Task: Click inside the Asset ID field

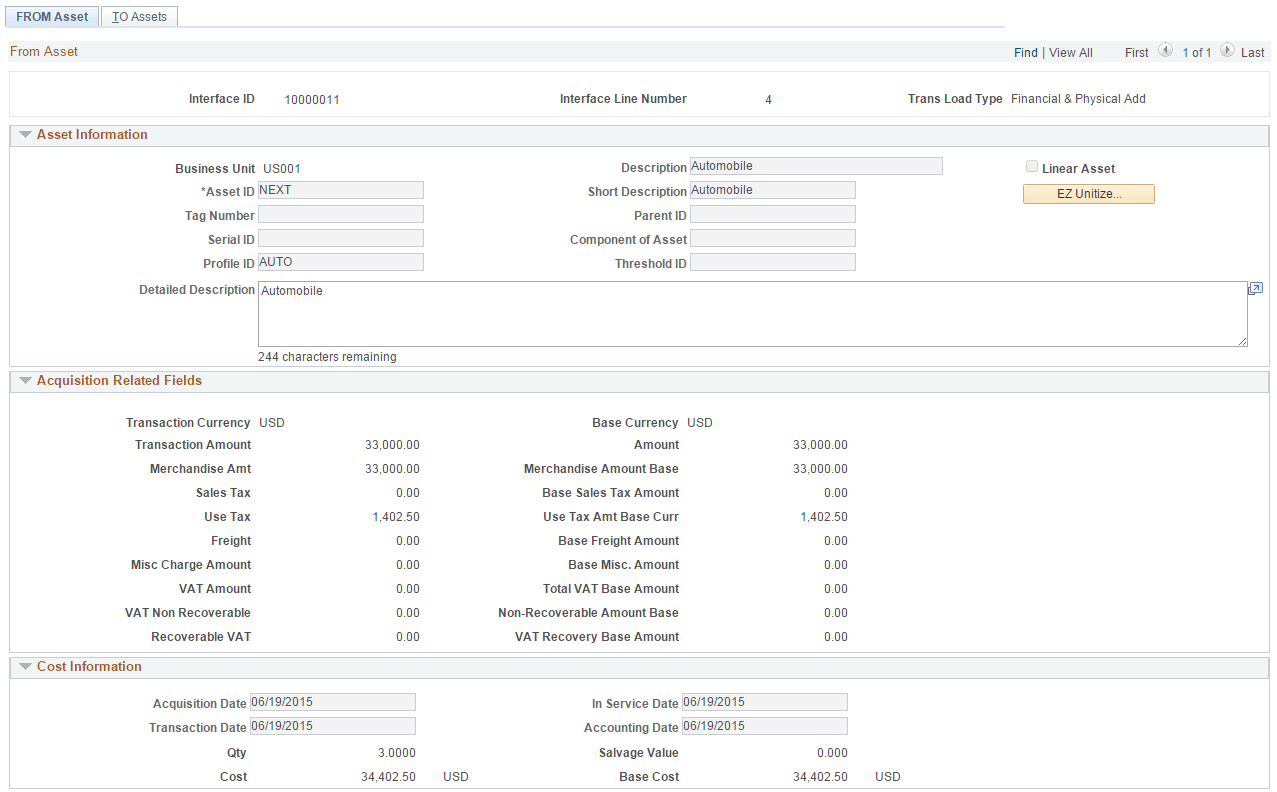Action: coord(340,189)
